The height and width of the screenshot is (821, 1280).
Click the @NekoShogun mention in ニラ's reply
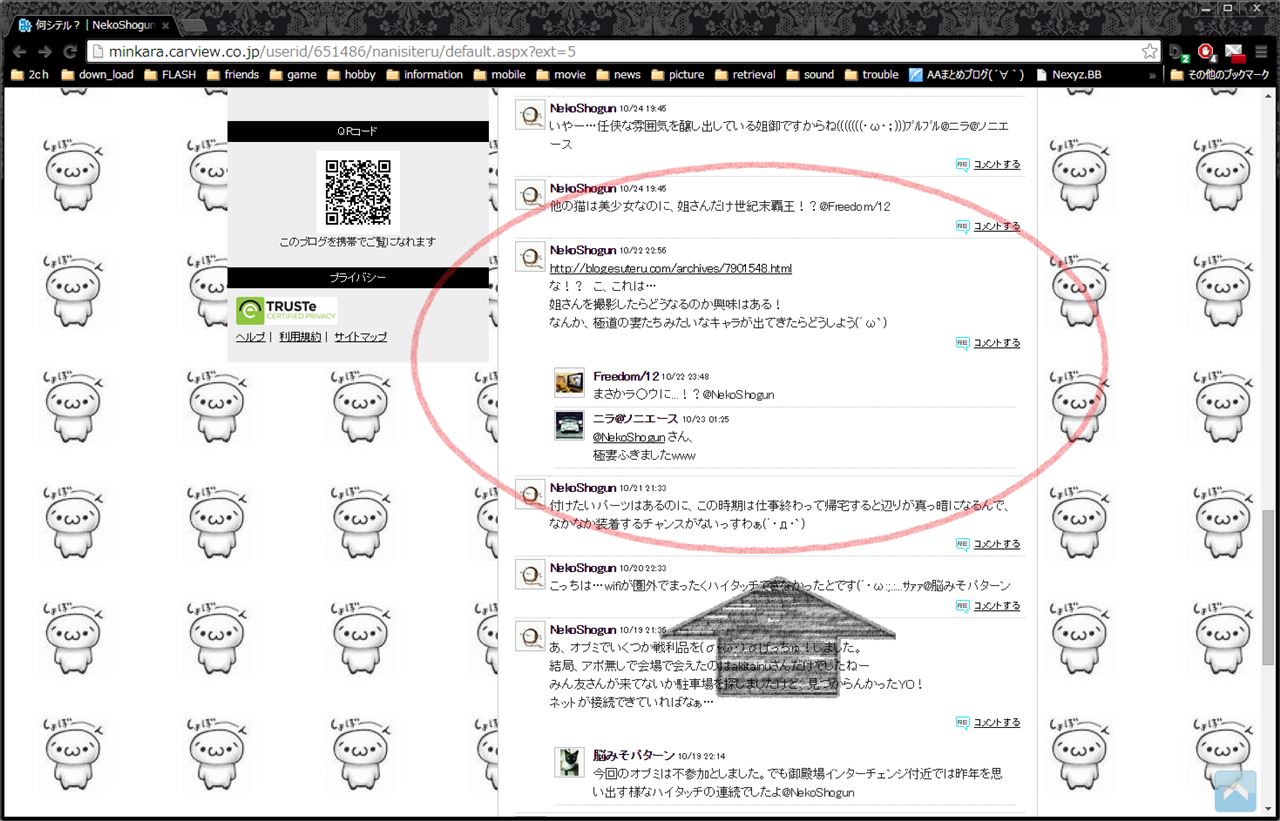tap(629, 437)
